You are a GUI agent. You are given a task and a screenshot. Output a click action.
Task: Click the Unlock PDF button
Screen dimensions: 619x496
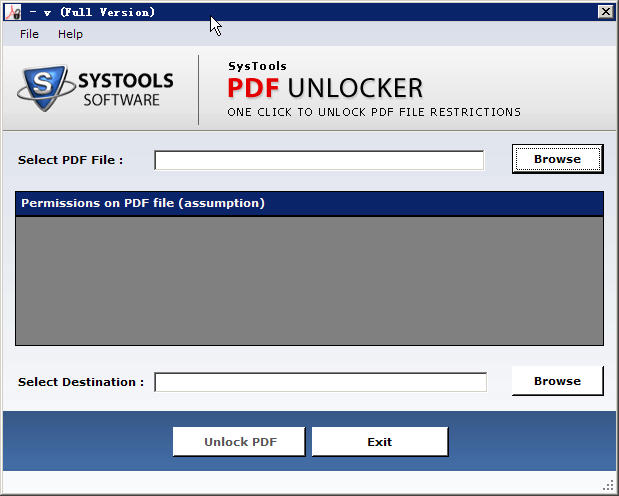tap(239, 442)
